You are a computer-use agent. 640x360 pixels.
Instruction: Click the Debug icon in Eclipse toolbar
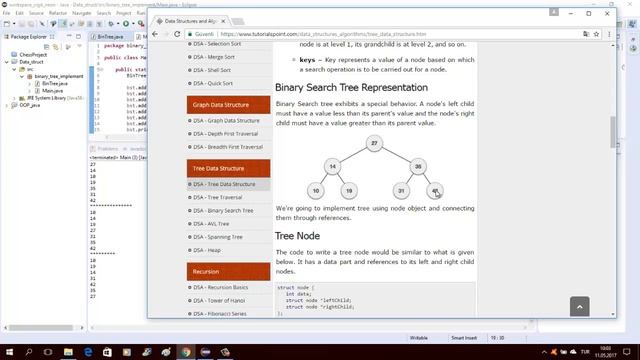click(x=111, y=24)
